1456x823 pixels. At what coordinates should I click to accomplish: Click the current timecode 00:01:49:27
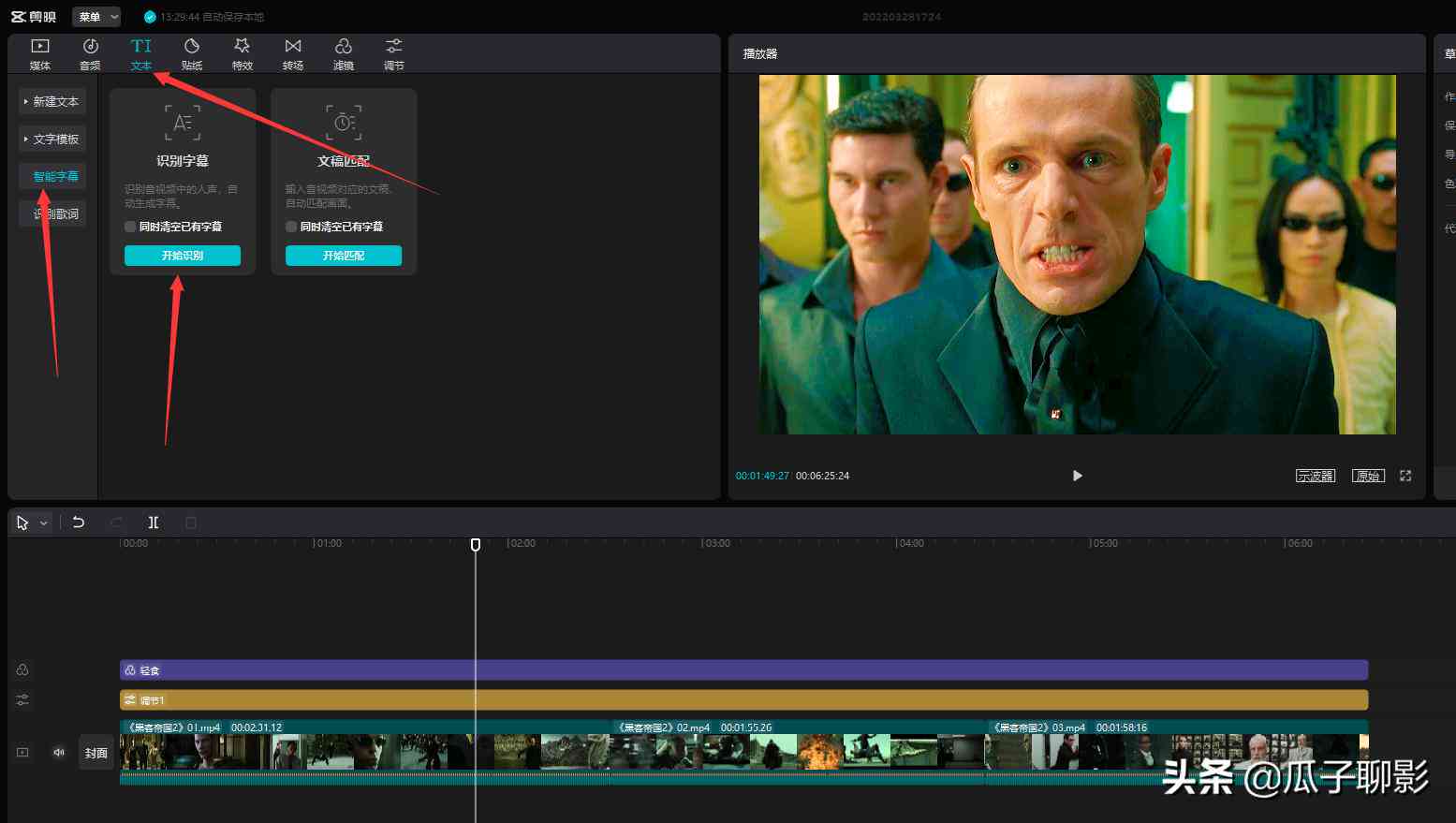[762, 476]
